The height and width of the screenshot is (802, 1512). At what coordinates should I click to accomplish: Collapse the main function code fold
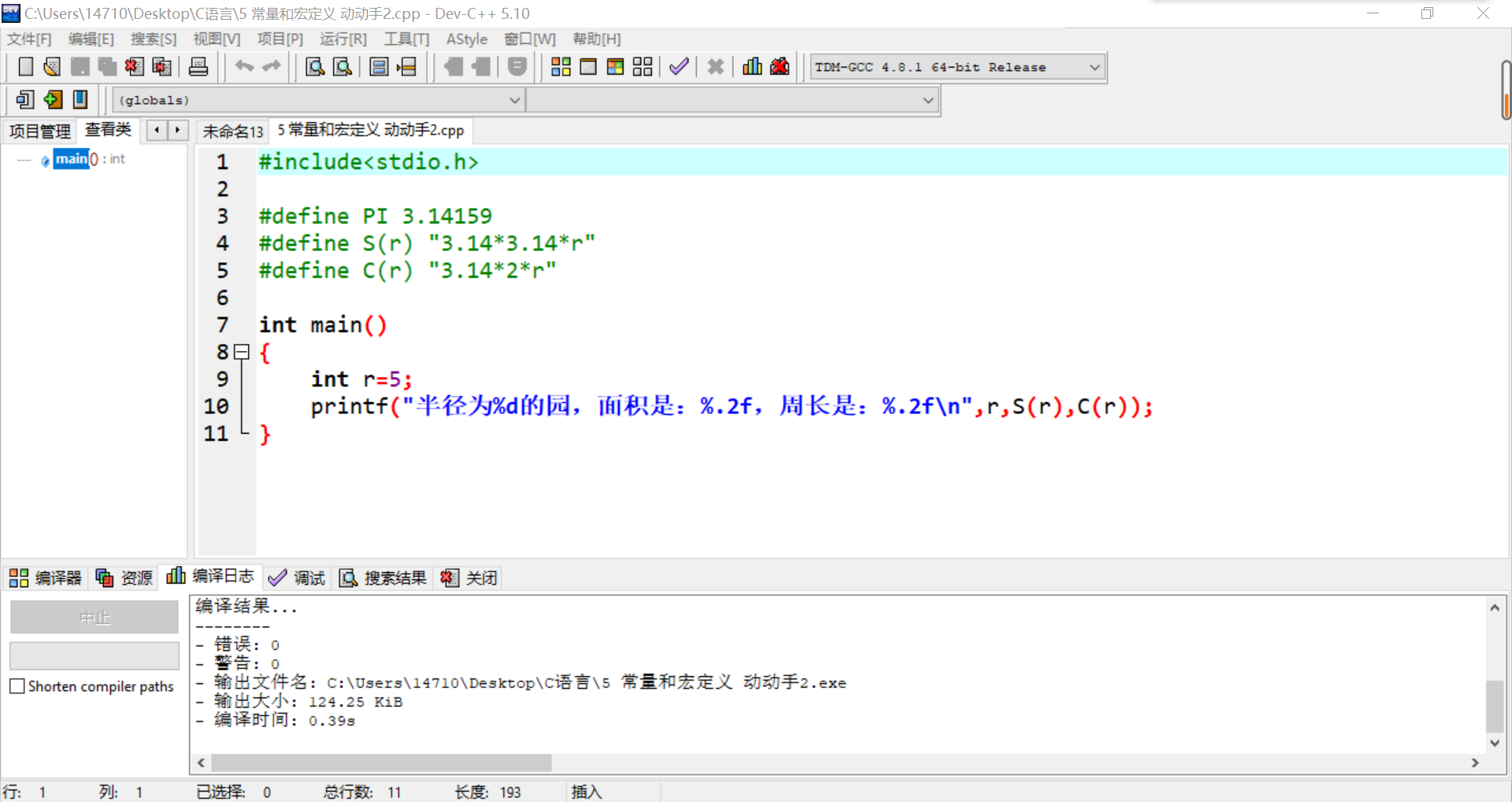(x=242, y=352)
